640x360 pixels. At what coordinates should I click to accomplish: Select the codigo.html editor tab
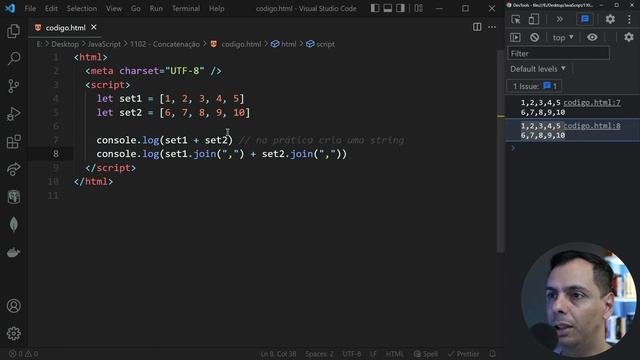(x=65, y=28)
